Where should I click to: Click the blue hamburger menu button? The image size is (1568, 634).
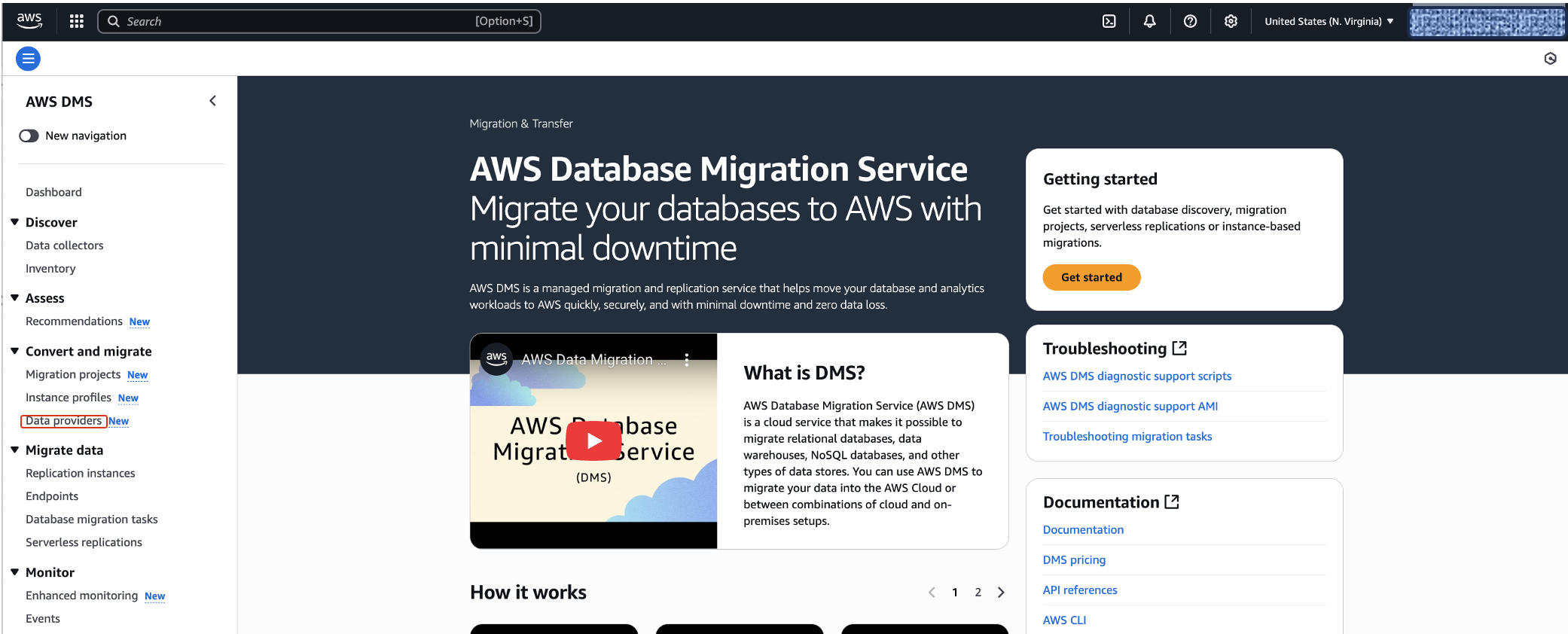point(28,59)
